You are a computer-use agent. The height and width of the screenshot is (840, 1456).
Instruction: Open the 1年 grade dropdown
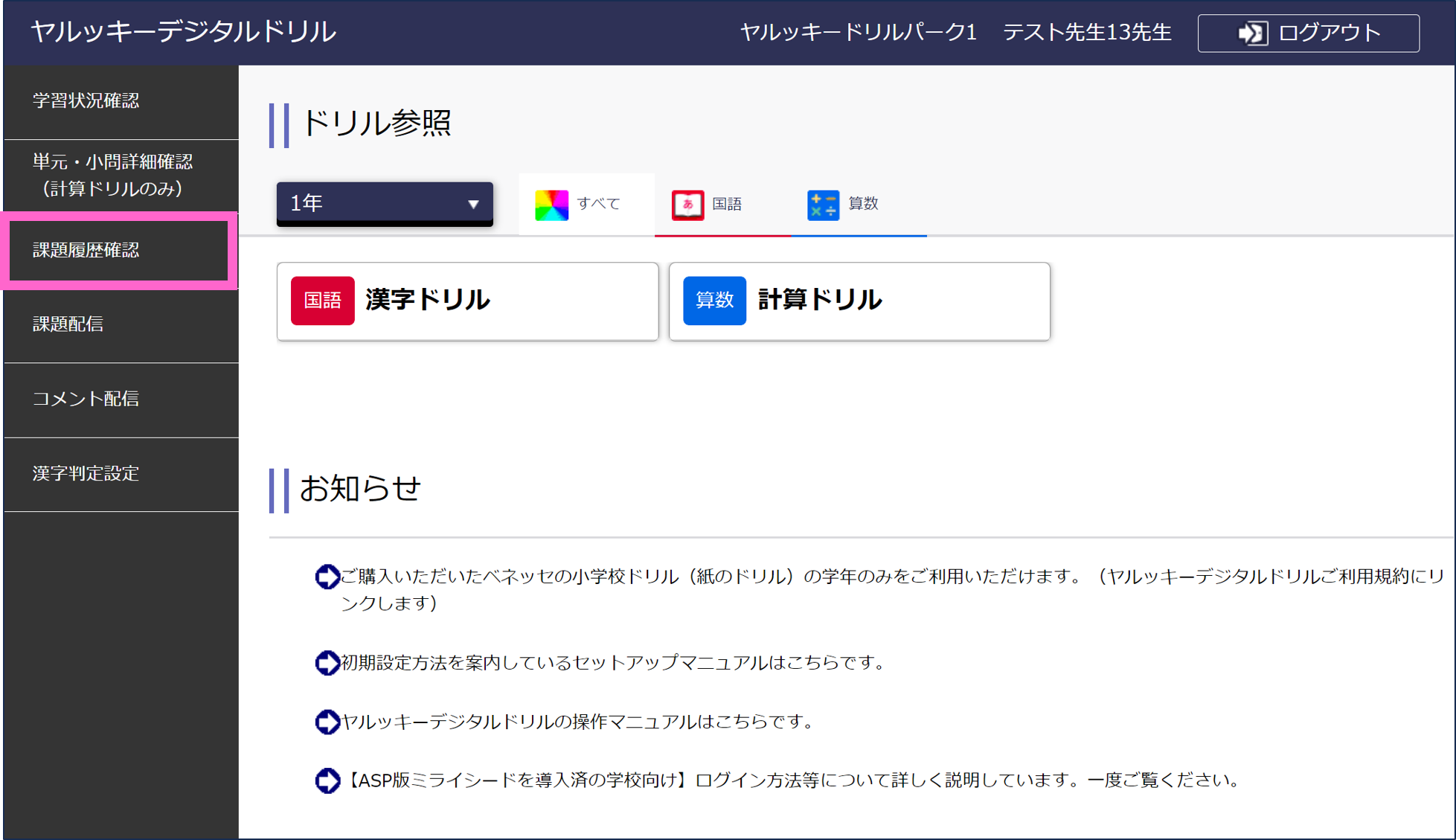pyautogui.click(x=384, y=202)
